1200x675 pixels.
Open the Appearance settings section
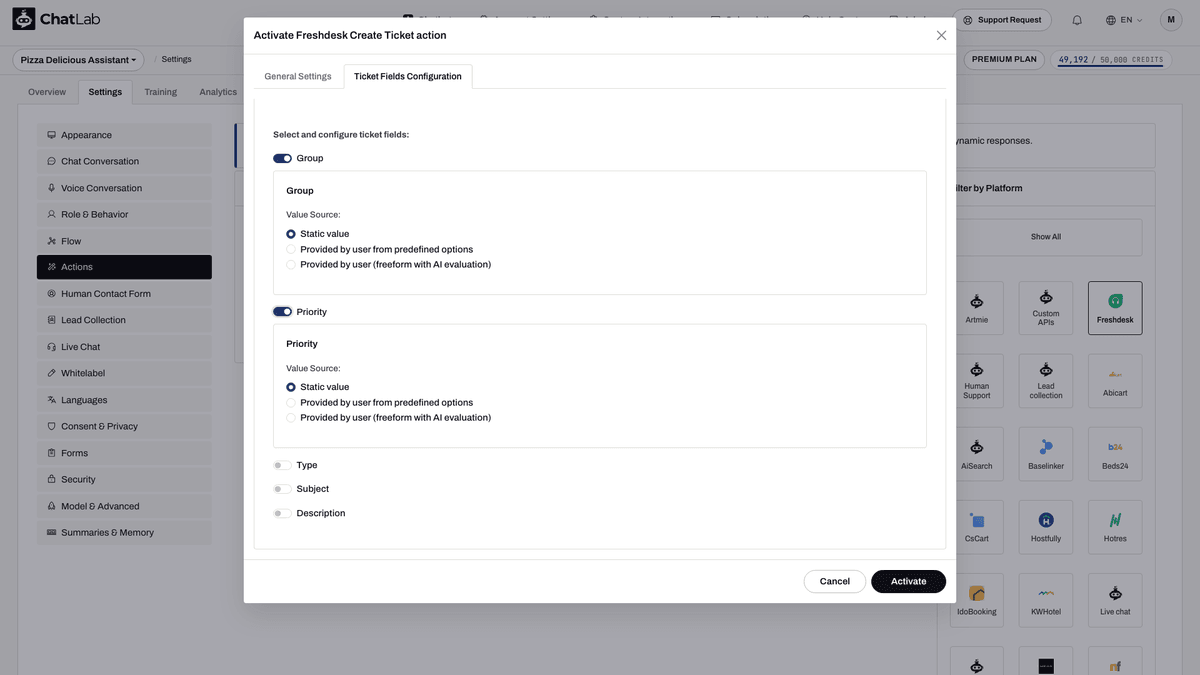click(x=124, y=135)
